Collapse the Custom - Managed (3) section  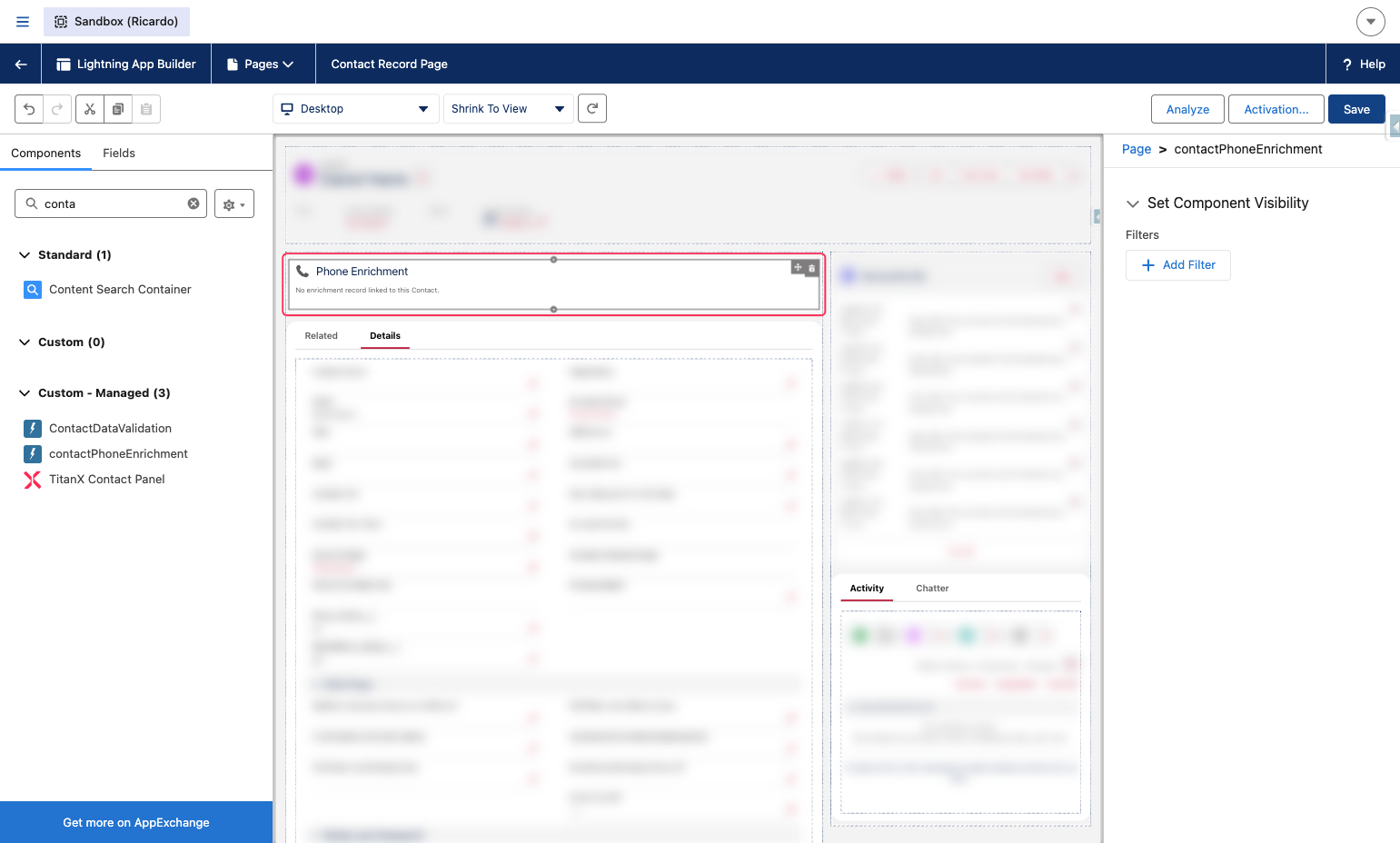click(25, 393)
